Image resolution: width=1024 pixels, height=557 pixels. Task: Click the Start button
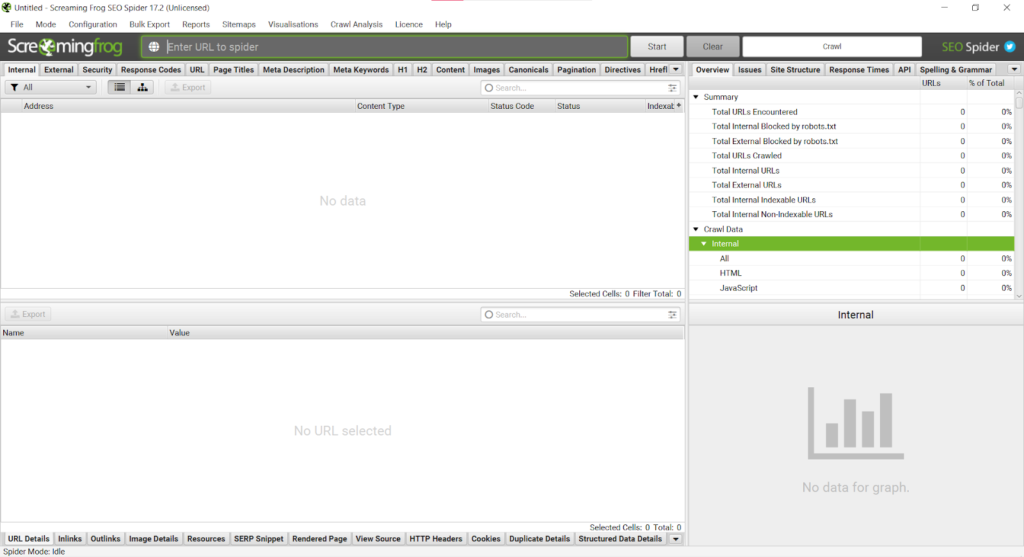click(657, 46)
